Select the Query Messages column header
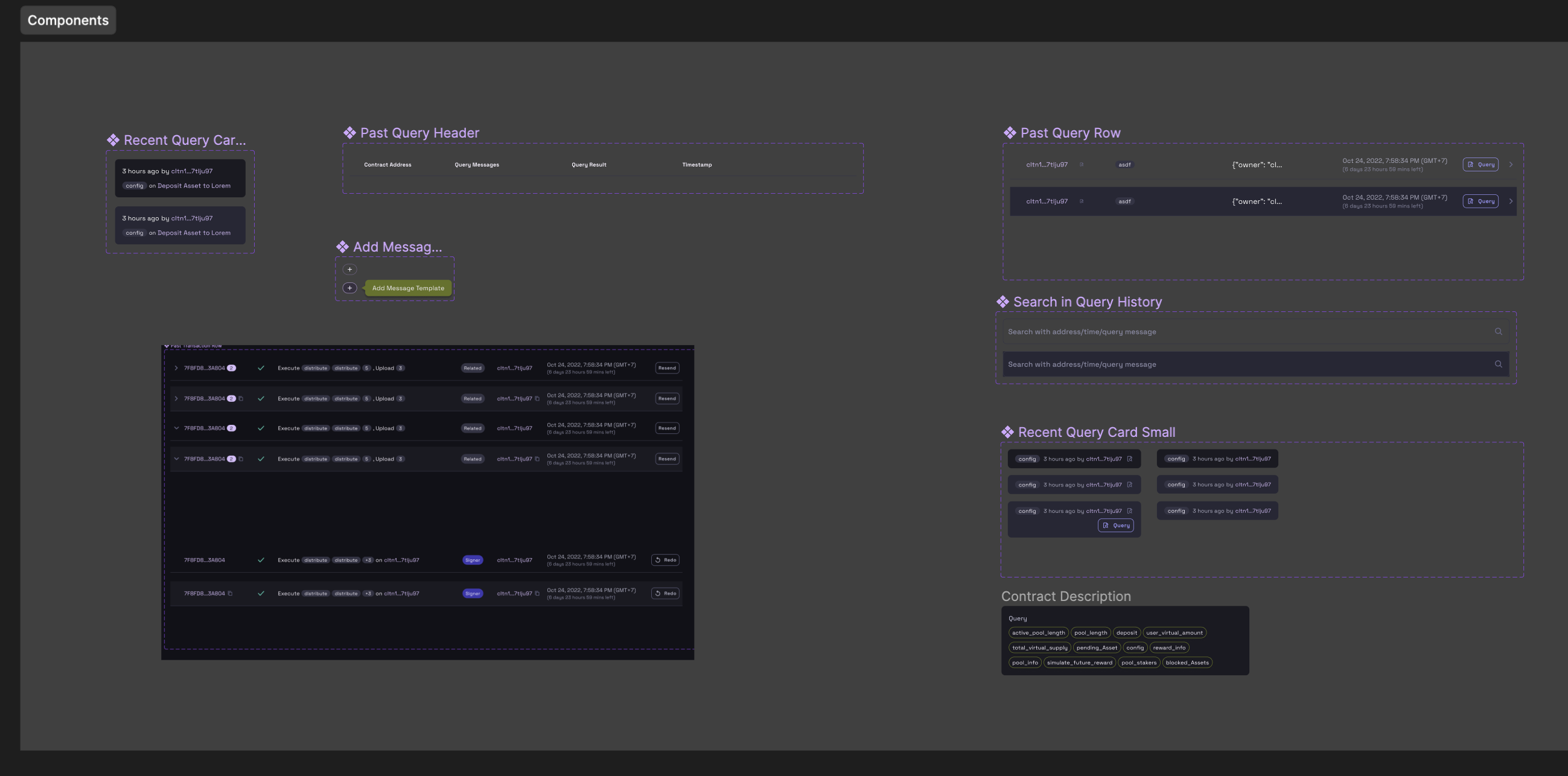The width and height of the screenshot is (1568, 776). [477, 164]
